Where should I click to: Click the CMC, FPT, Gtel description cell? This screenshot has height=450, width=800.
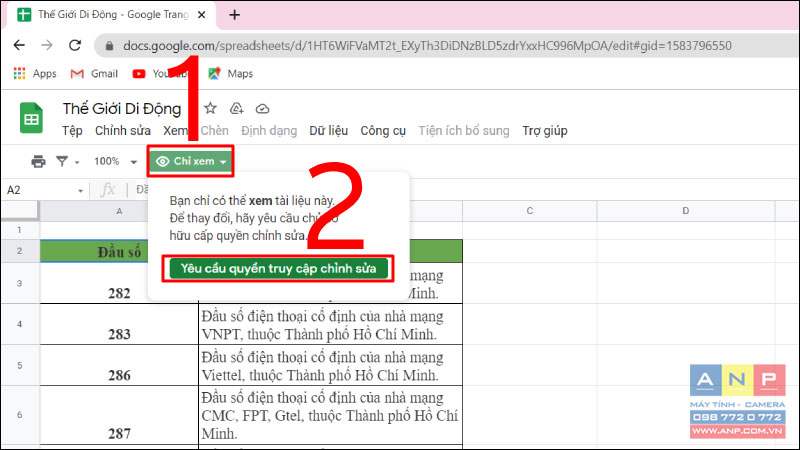[331, 415]
